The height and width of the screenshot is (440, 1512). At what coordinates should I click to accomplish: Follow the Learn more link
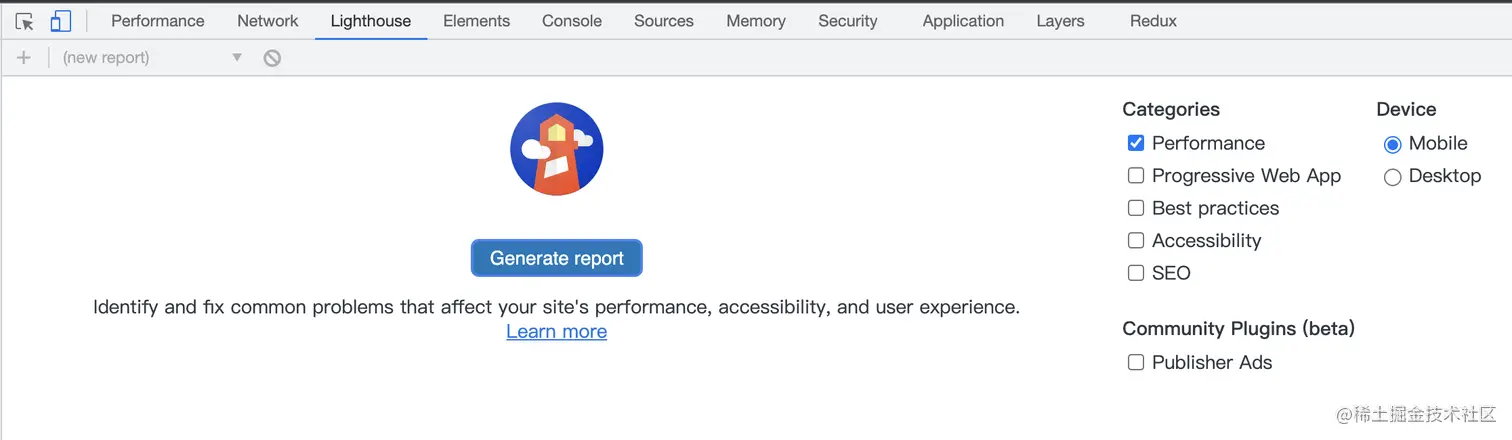(x=556, y=332)
